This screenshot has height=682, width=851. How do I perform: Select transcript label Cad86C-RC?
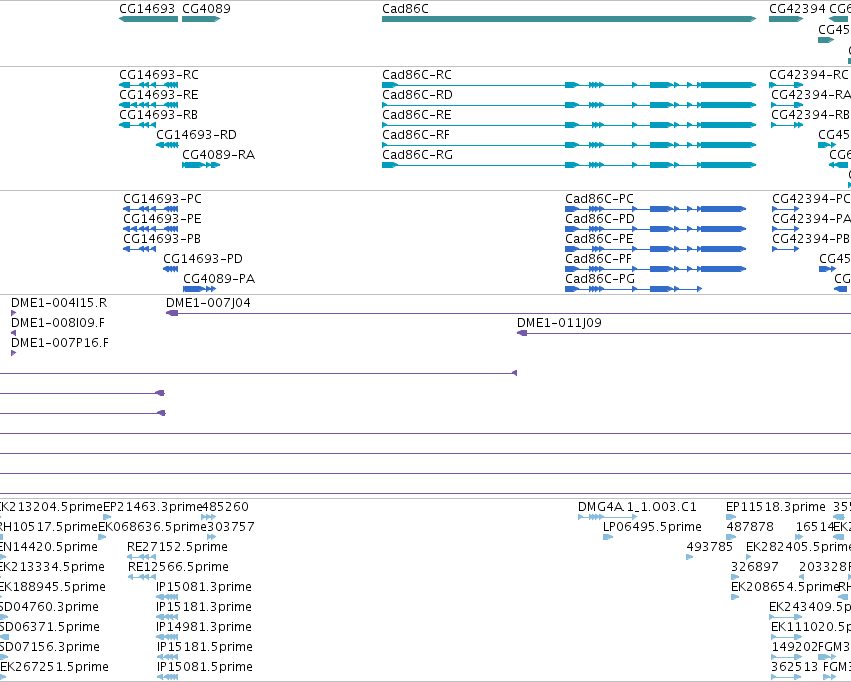[417, 75]
